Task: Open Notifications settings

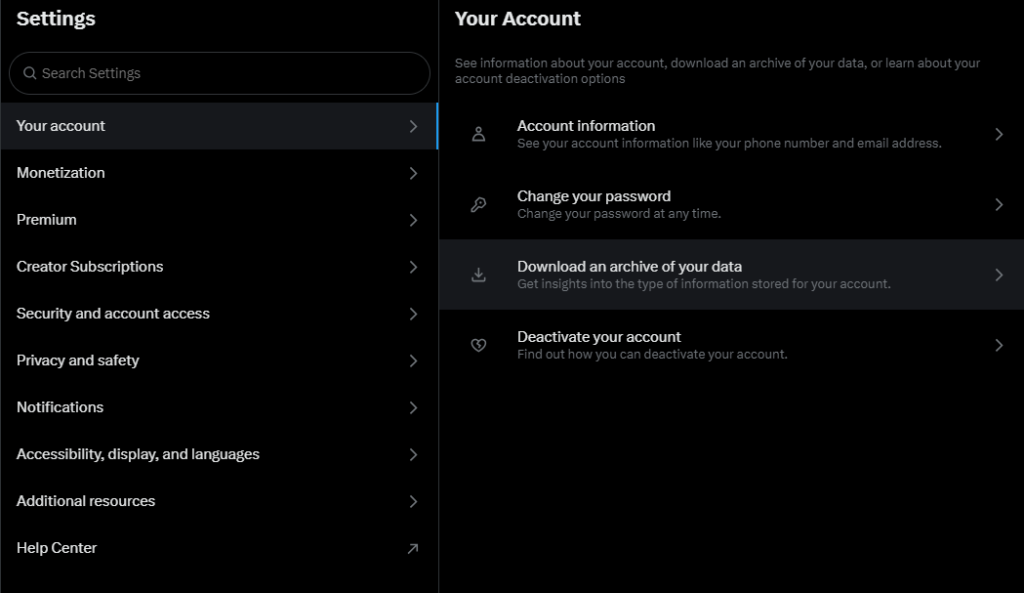Action: point(60,408)
